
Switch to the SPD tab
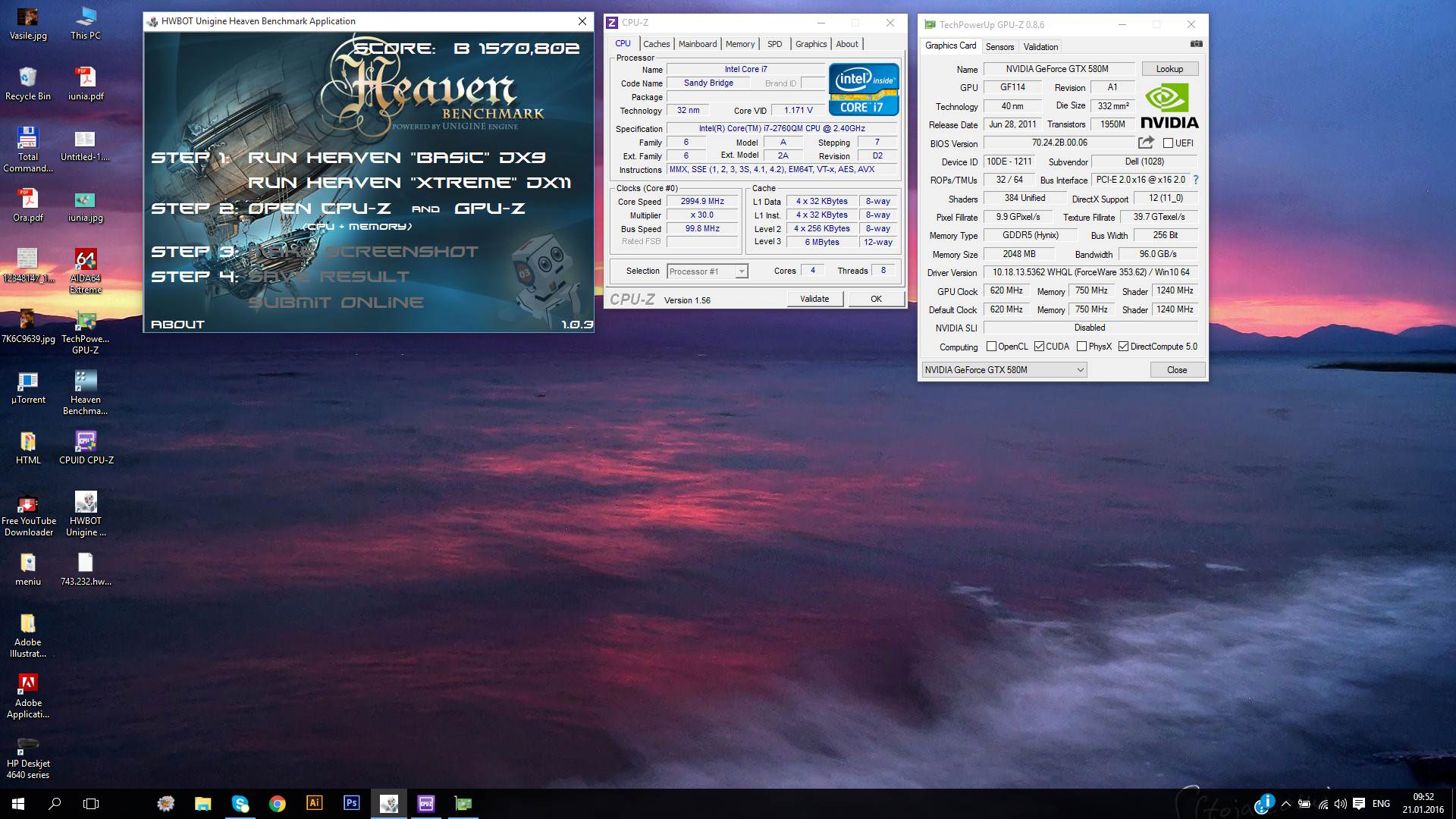click(774, 44)
